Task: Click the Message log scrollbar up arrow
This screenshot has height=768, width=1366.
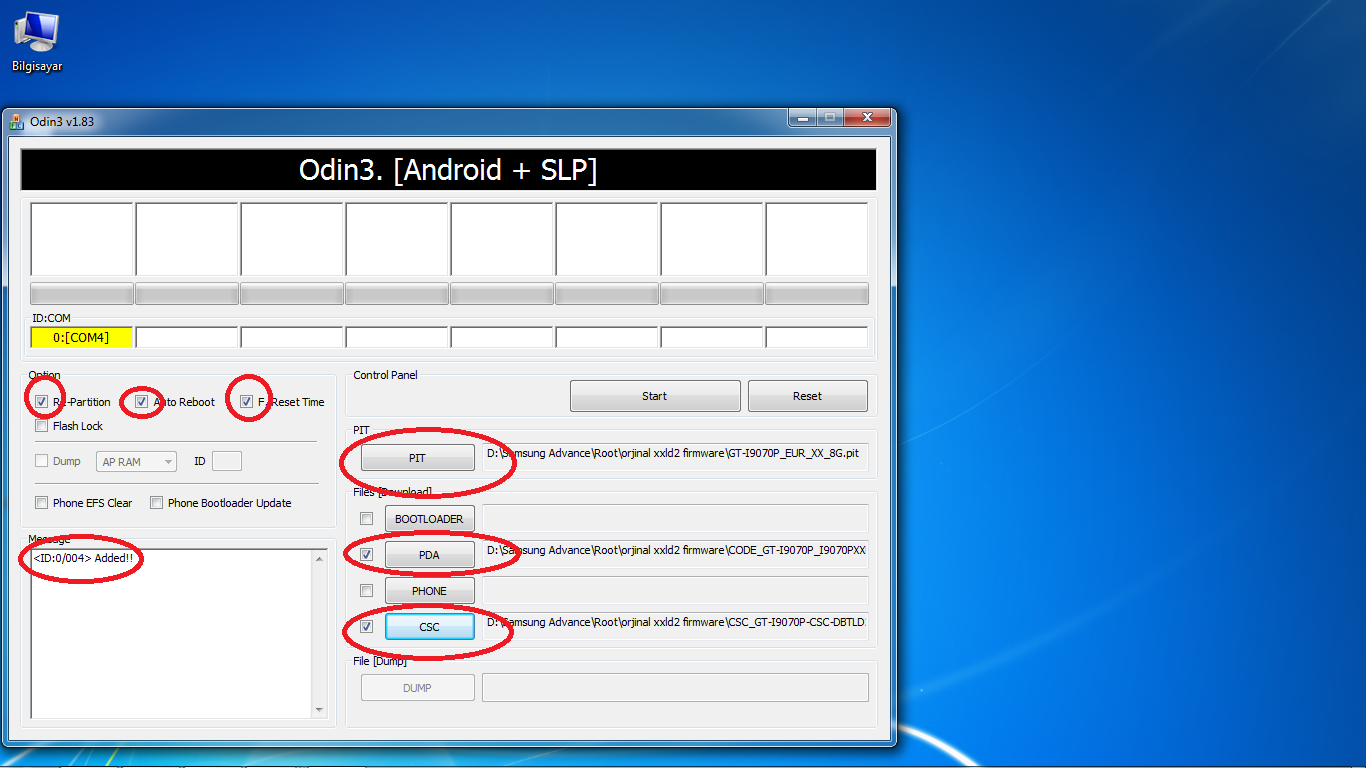Action: [320, 558]
